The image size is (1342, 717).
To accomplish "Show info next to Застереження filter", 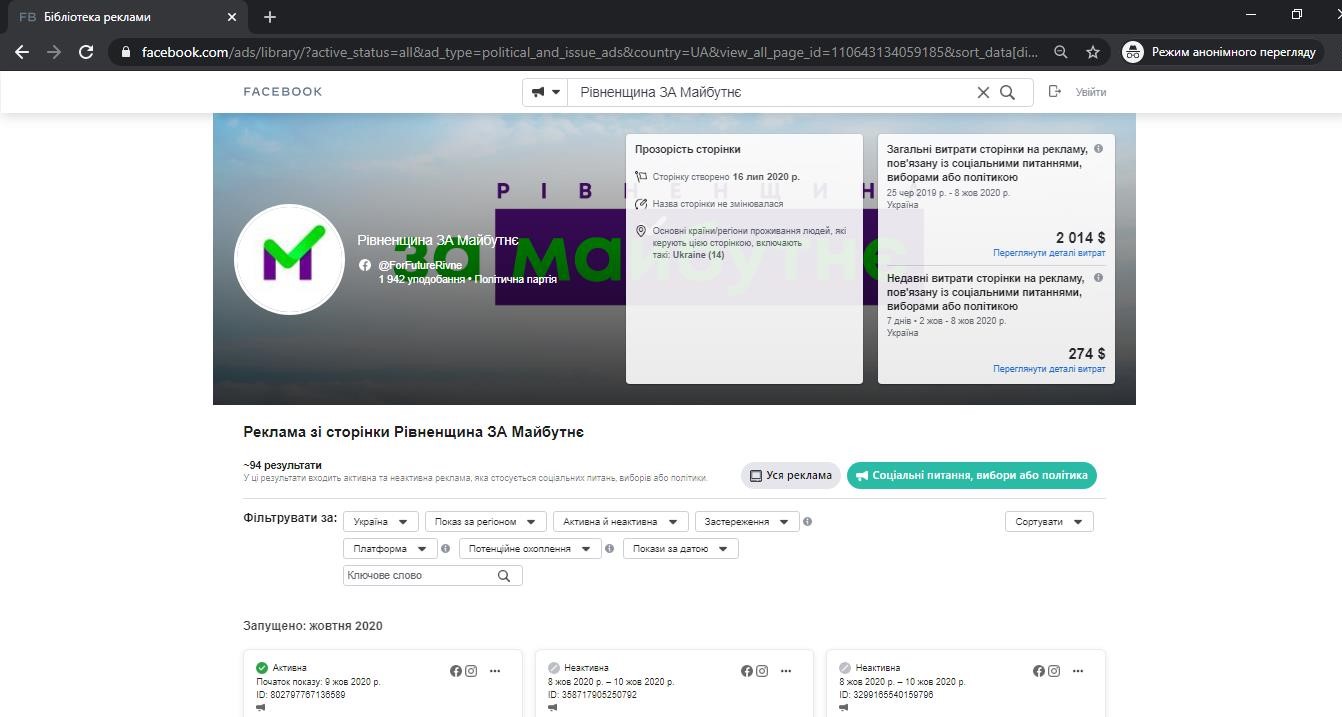I will click(808, 522).
